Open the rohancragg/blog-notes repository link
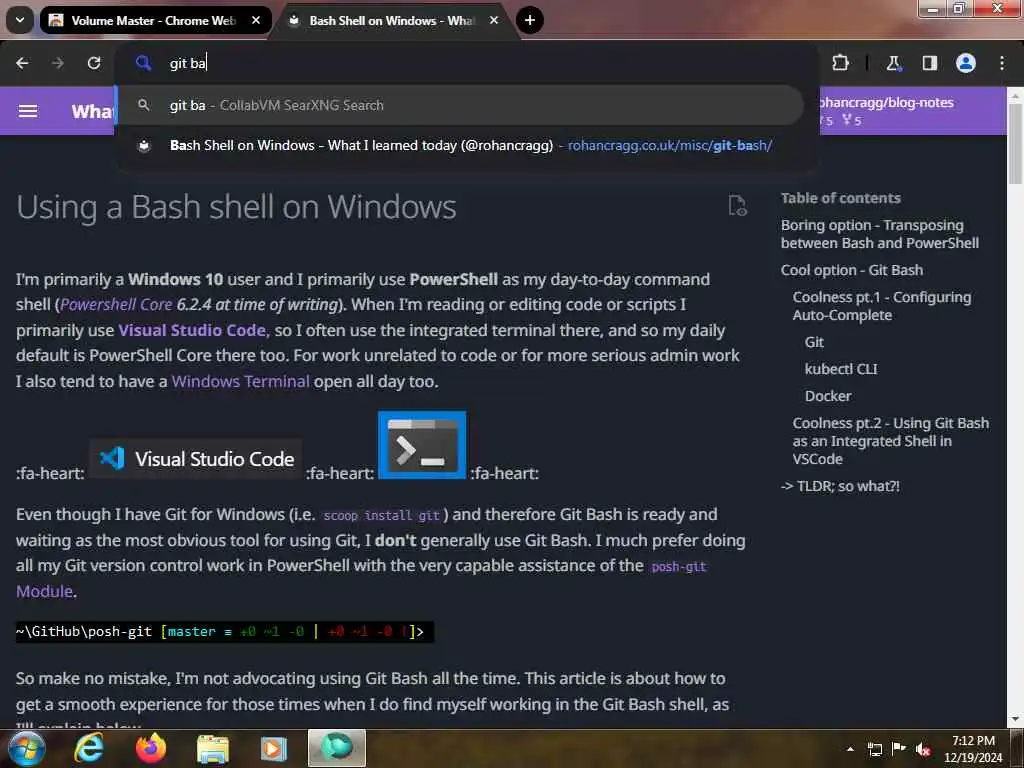1024x768 pixels. coord(911,110)
